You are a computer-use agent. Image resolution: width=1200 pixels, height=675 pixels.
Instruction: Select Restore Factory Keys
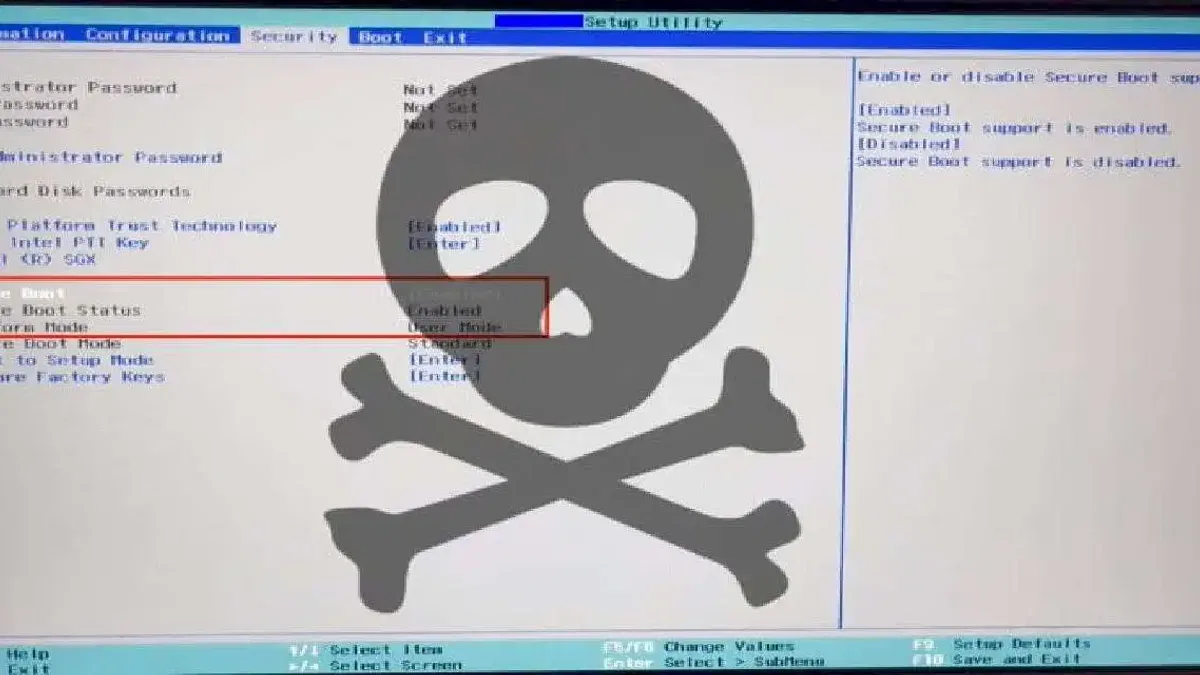pyautogui.click(x=82, y=377)
